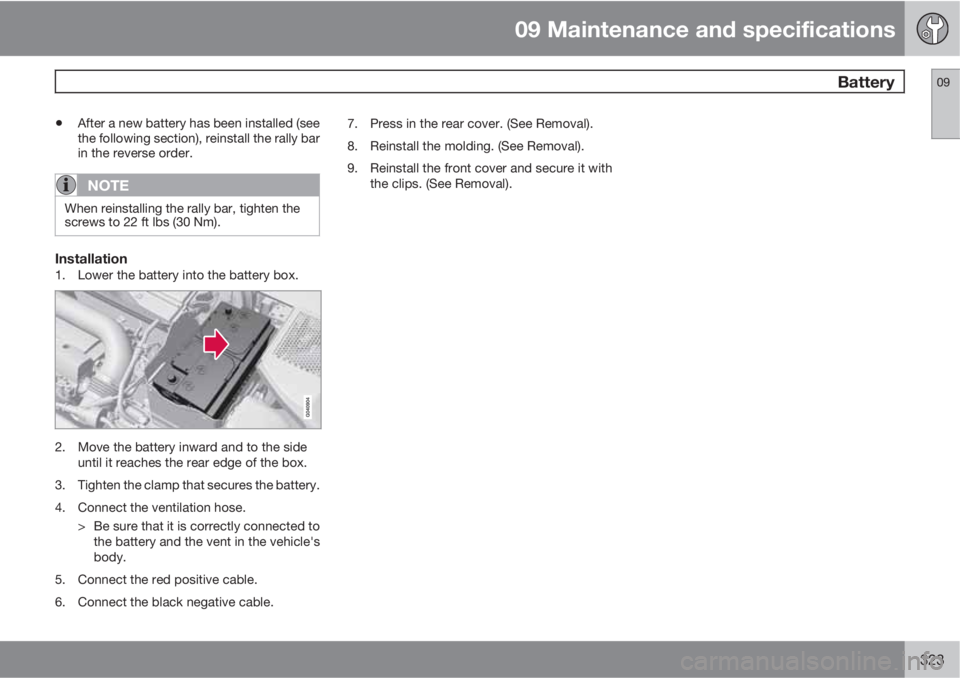Click "Press in the rear cover." step

pyautogui.click(x=481, y=124)
